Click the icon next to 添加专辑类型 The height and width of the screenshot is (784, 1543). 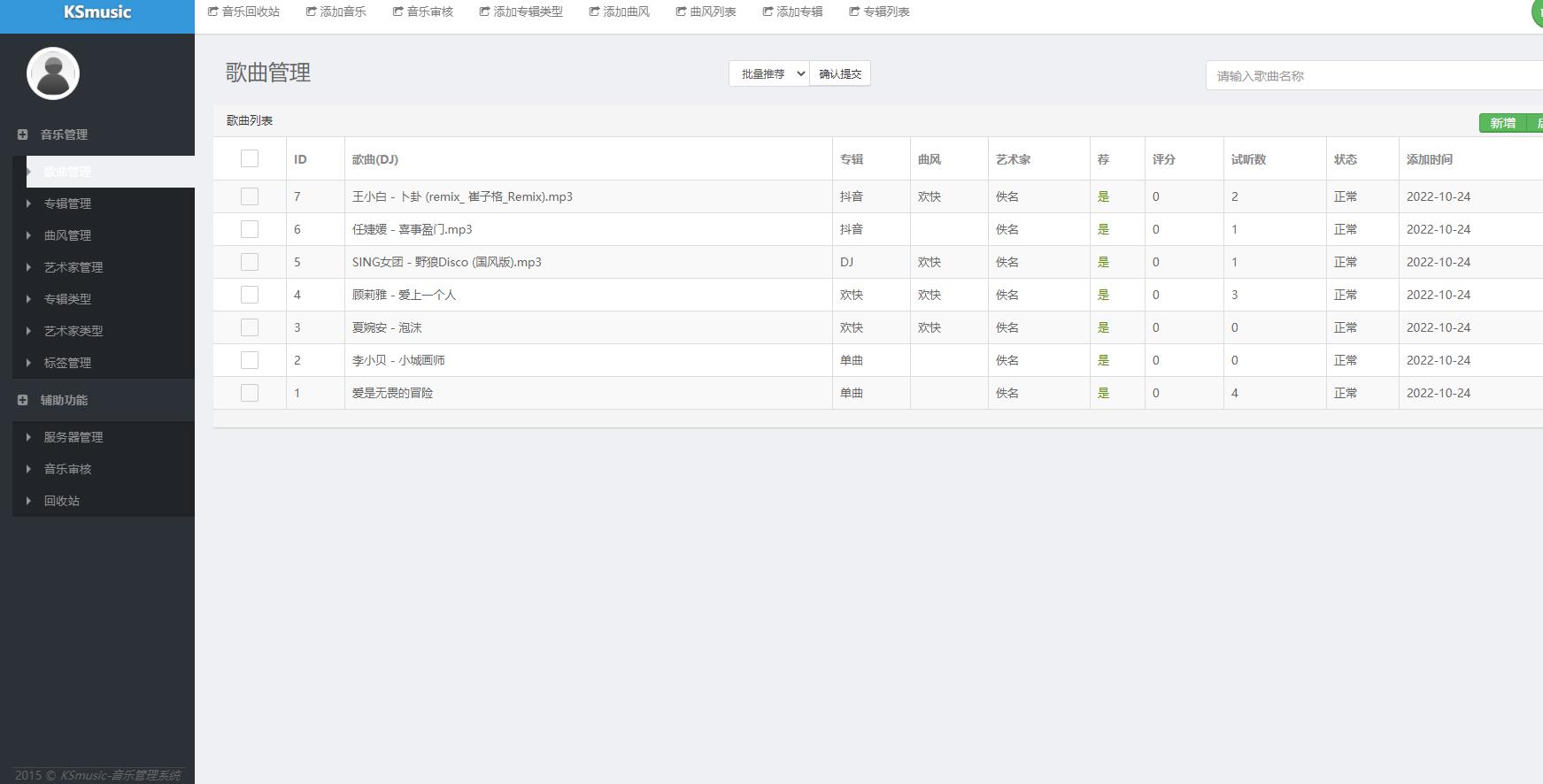484,12
